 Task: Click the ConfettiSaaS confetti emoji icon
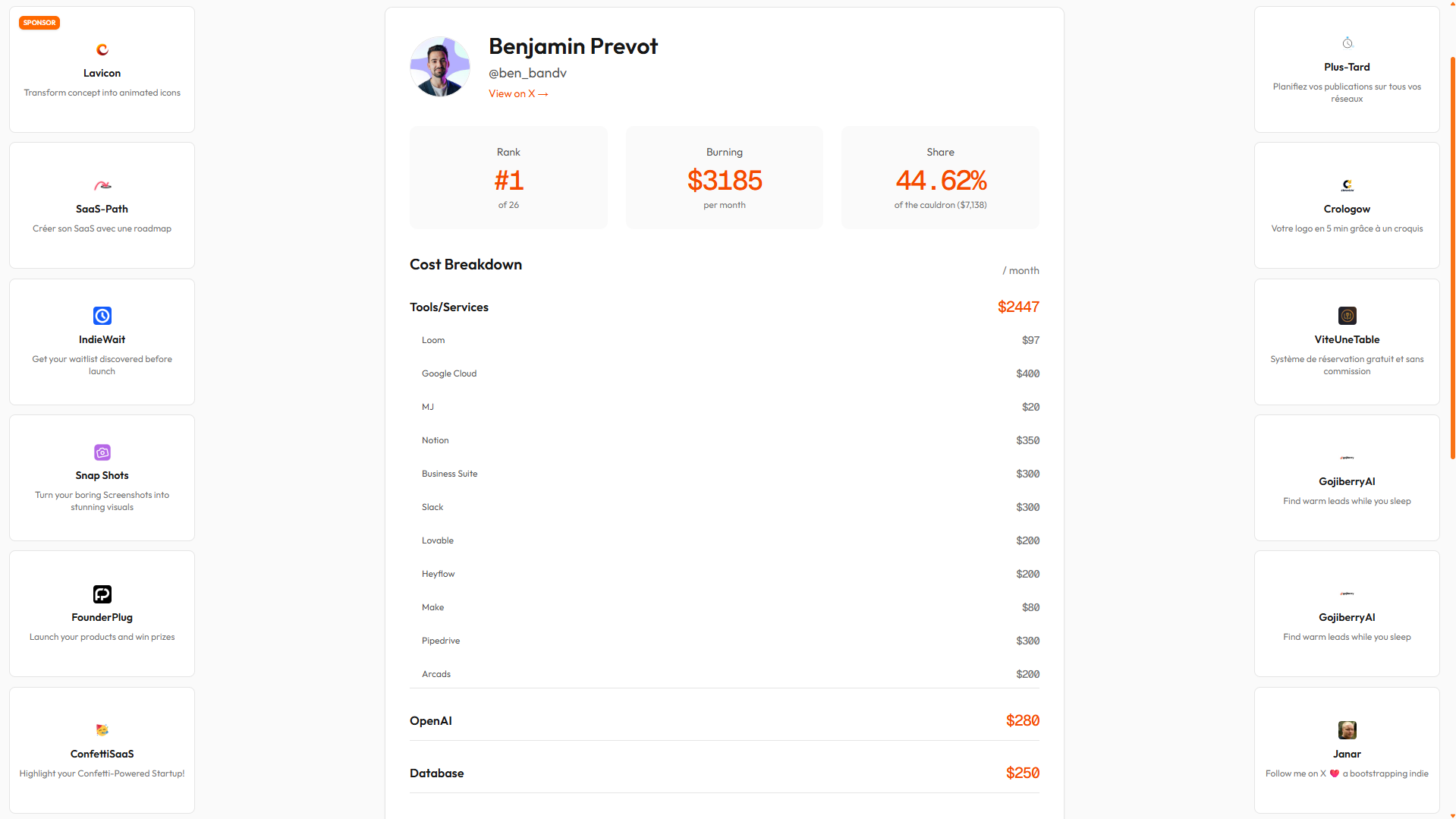coord(102,730)
